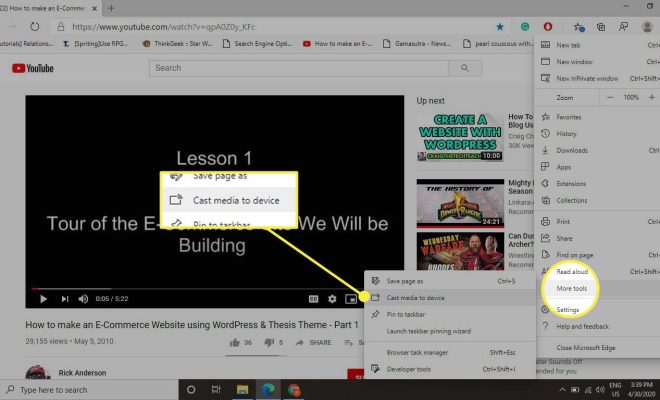Open Extensions from Edge menu
This screenshot has height=400, width=660.
click(597, 184)
